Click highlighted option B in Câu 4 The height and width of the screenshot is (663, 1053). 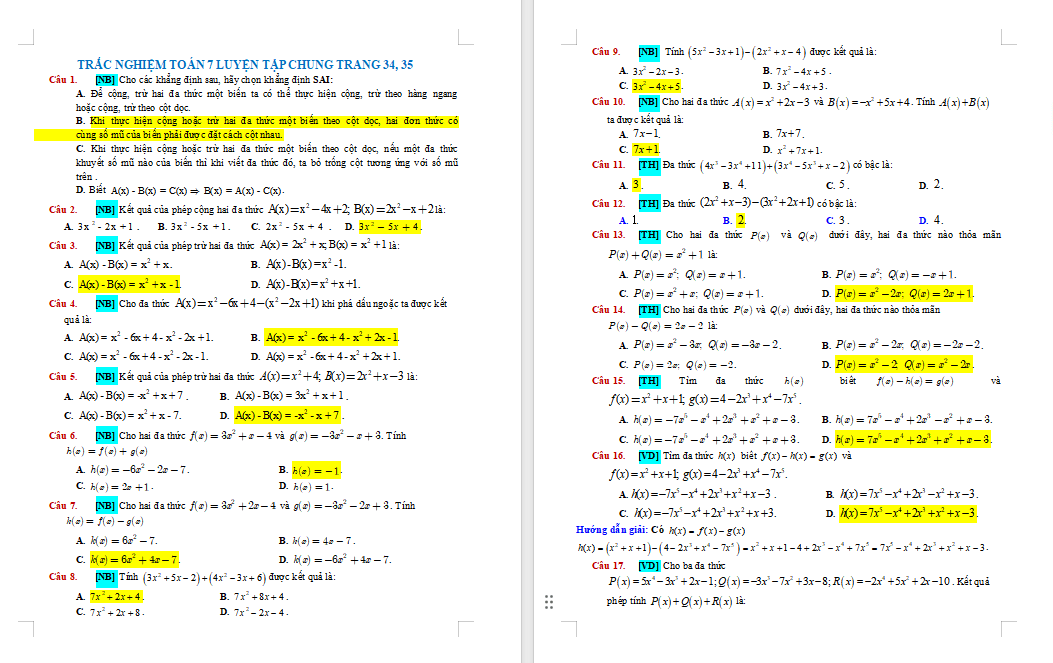coord(332,337)
